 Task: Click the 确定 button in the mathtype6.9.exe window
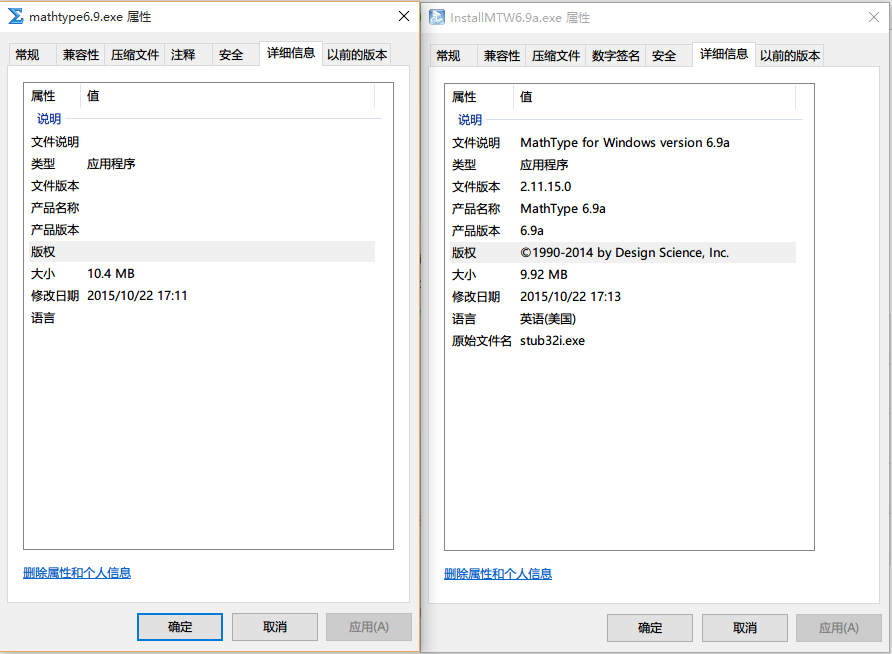pyautogui.click(x=180, y=627)
